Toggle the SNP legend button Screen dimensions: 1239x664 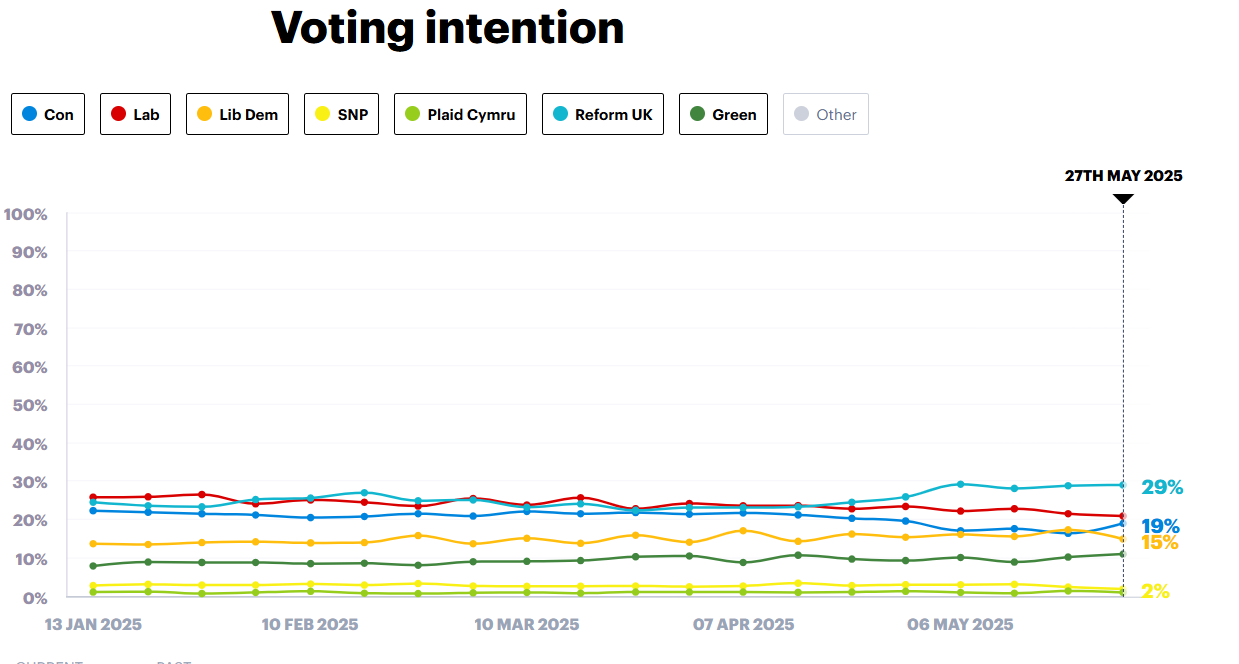342,114
